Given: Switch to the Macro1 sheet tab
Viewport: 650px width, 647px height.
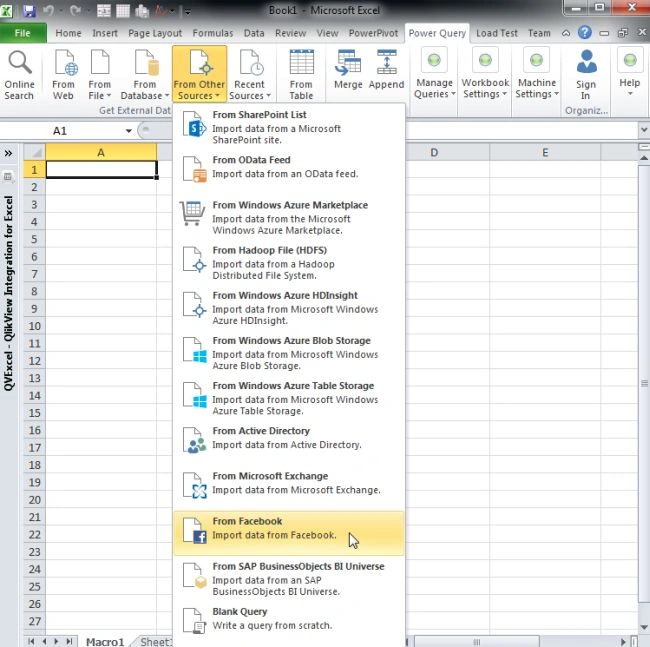Looking at the screenshot, I should point(105,642).
